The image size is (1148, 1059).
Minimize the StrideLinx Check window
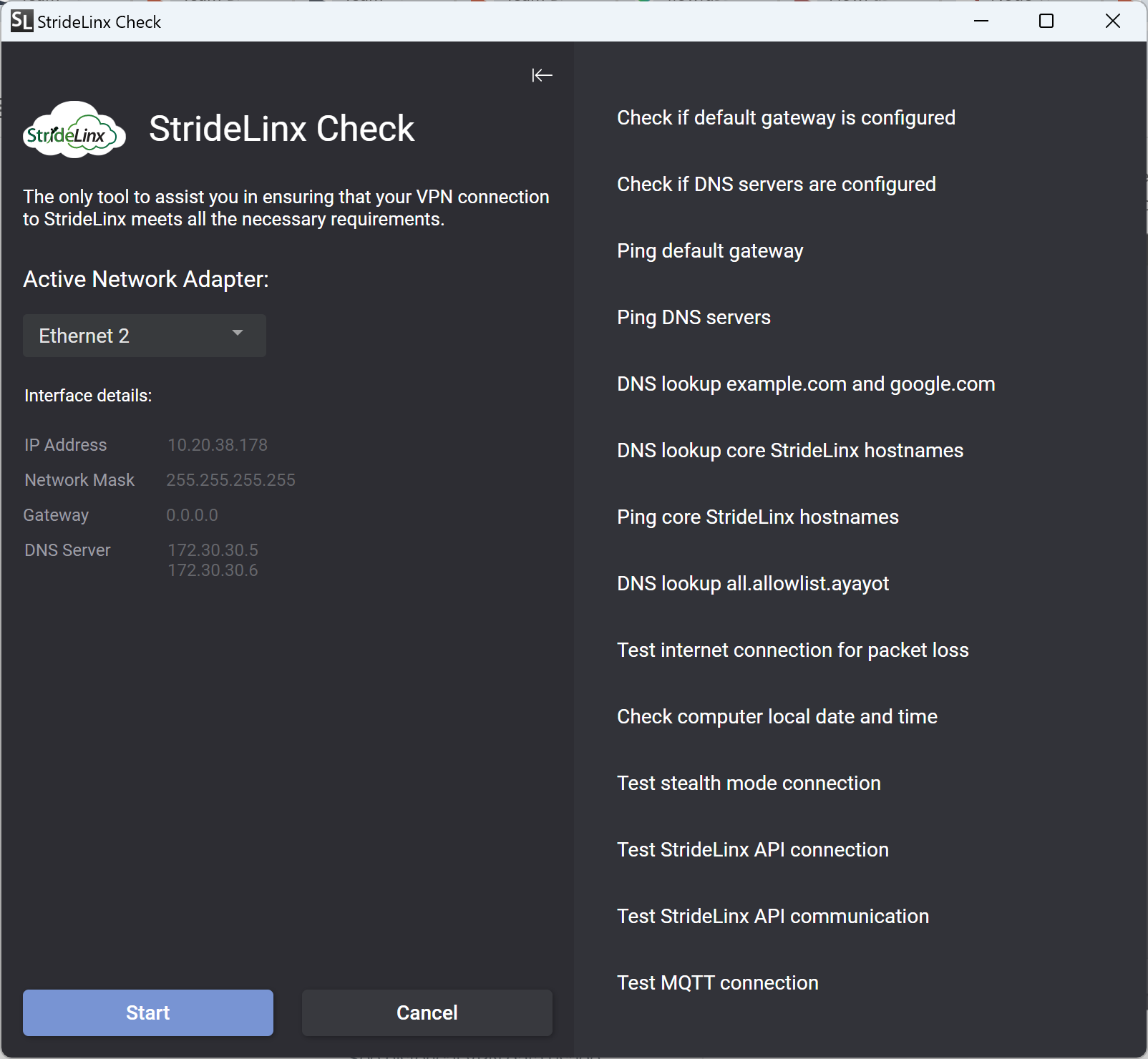pyautogui.click(x=981, y=21)
